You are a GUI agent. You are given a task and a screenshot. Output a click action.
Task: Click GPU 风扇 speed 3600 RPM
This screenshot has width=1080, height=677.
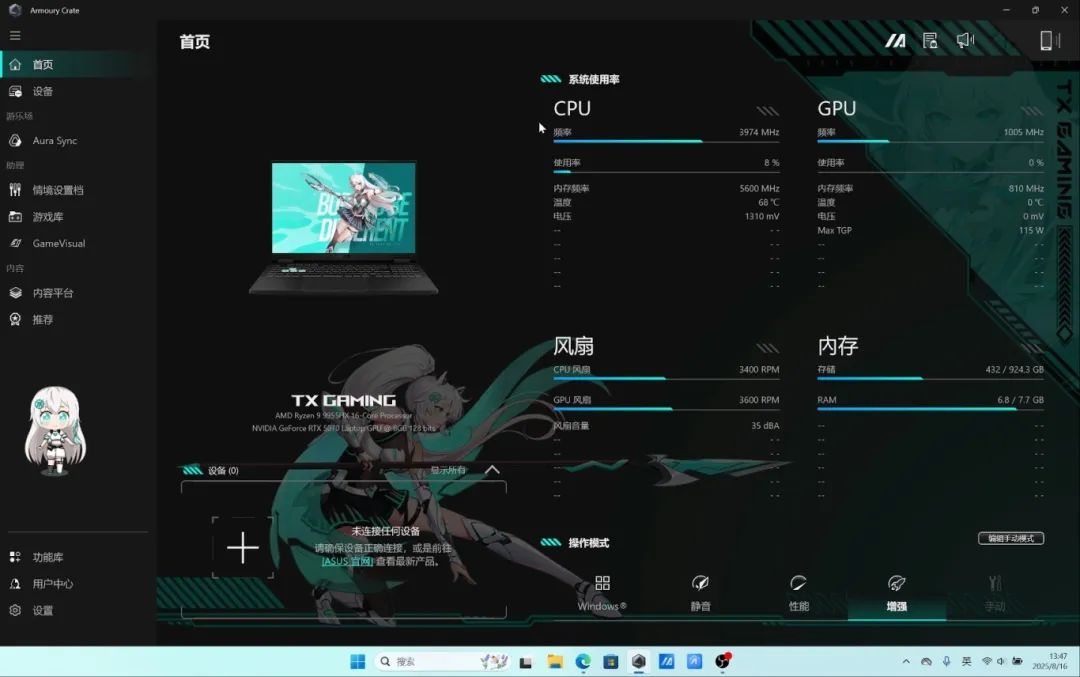tap(759, 400)
